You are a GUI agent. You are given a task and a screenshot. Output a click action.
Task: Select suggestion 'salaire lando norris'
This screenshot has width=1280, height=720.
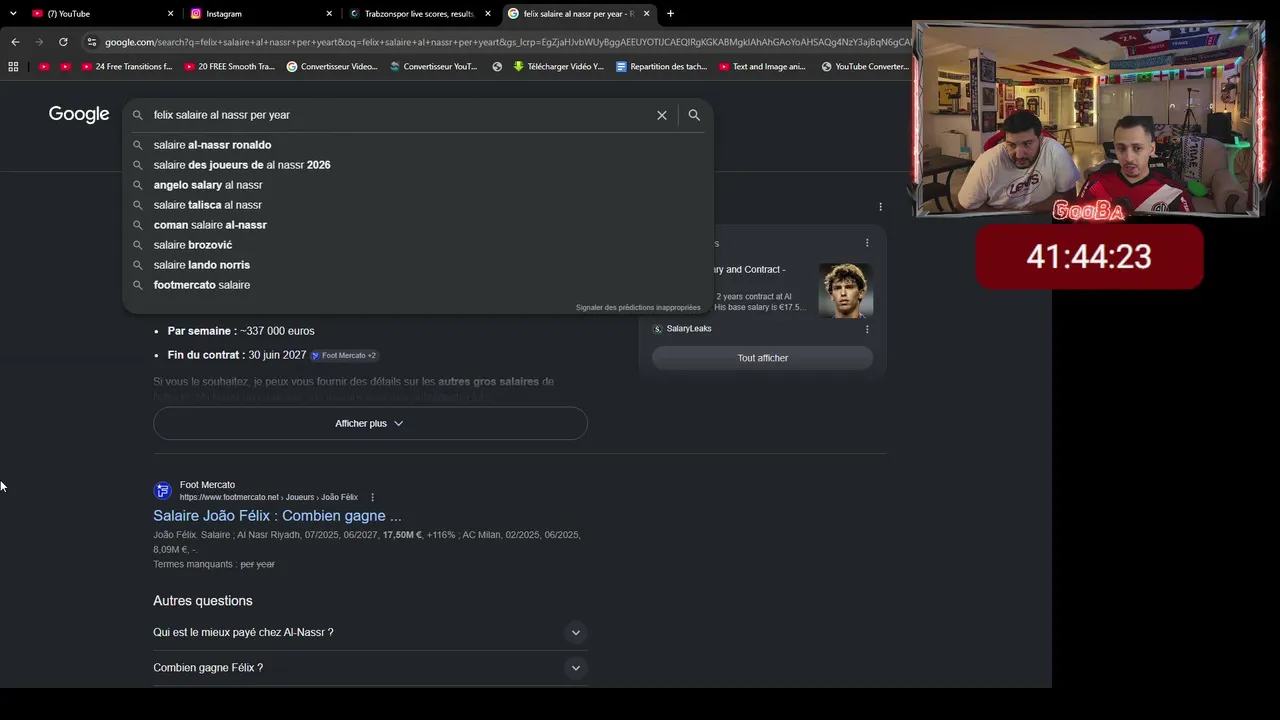click(418, 265)
